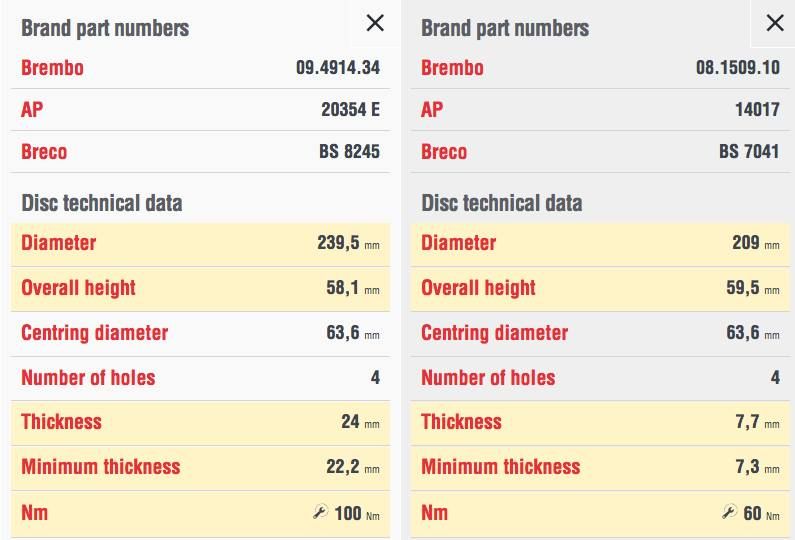Close the right Brand part numbers panel
Screen dimensions: 795x540
click(775, 23)
